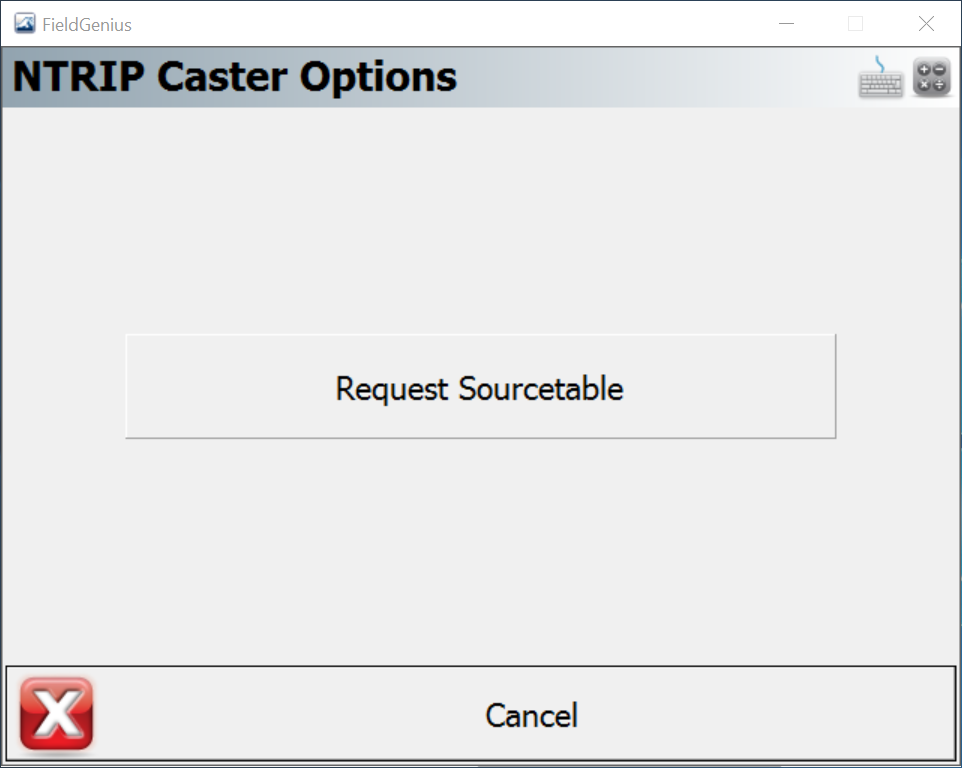
Task: Click empty title bar space beside FieldGenius
Action: point(450,24)
